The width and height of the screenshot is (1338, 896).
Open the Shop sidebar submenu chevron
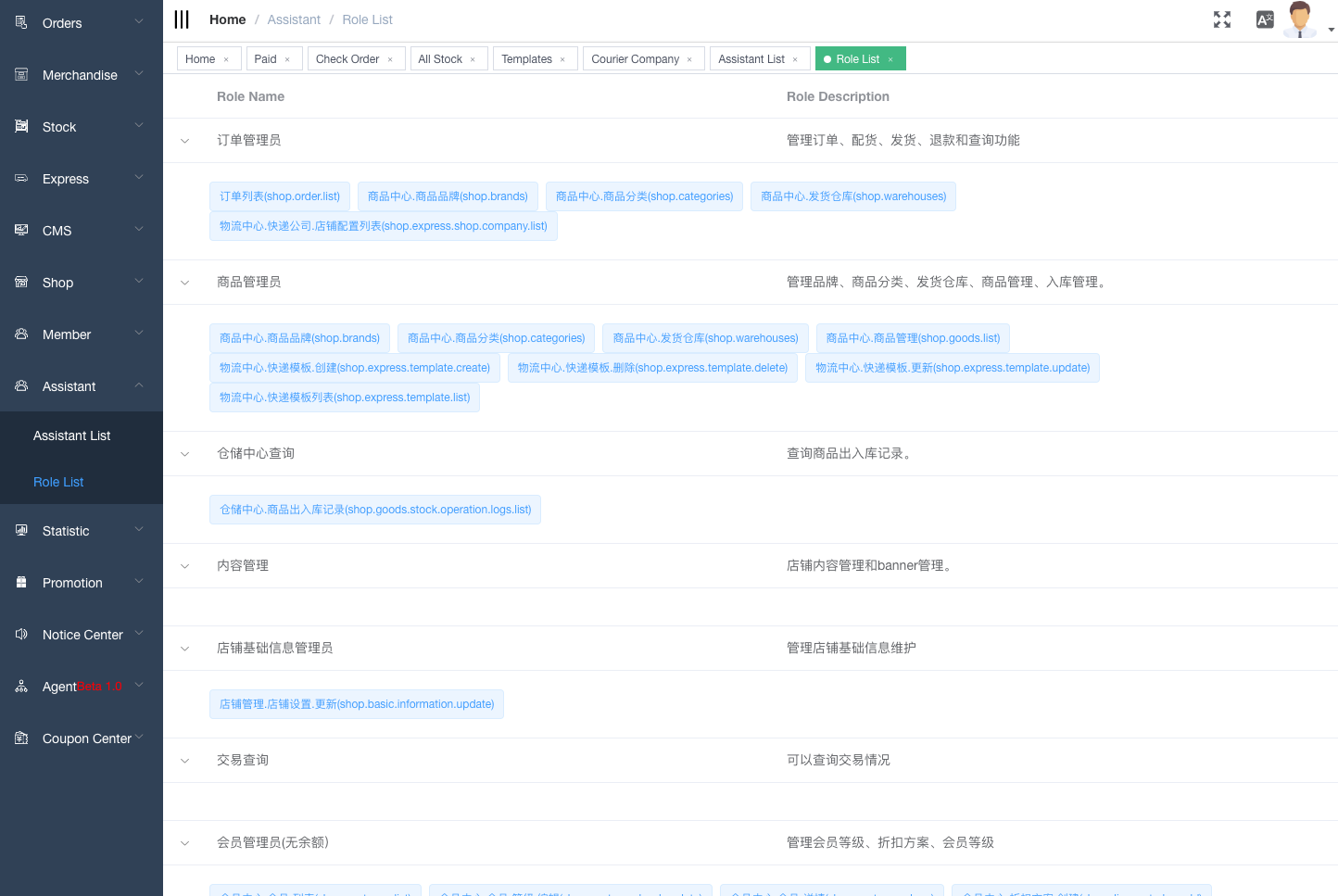(x=139, y=283)
